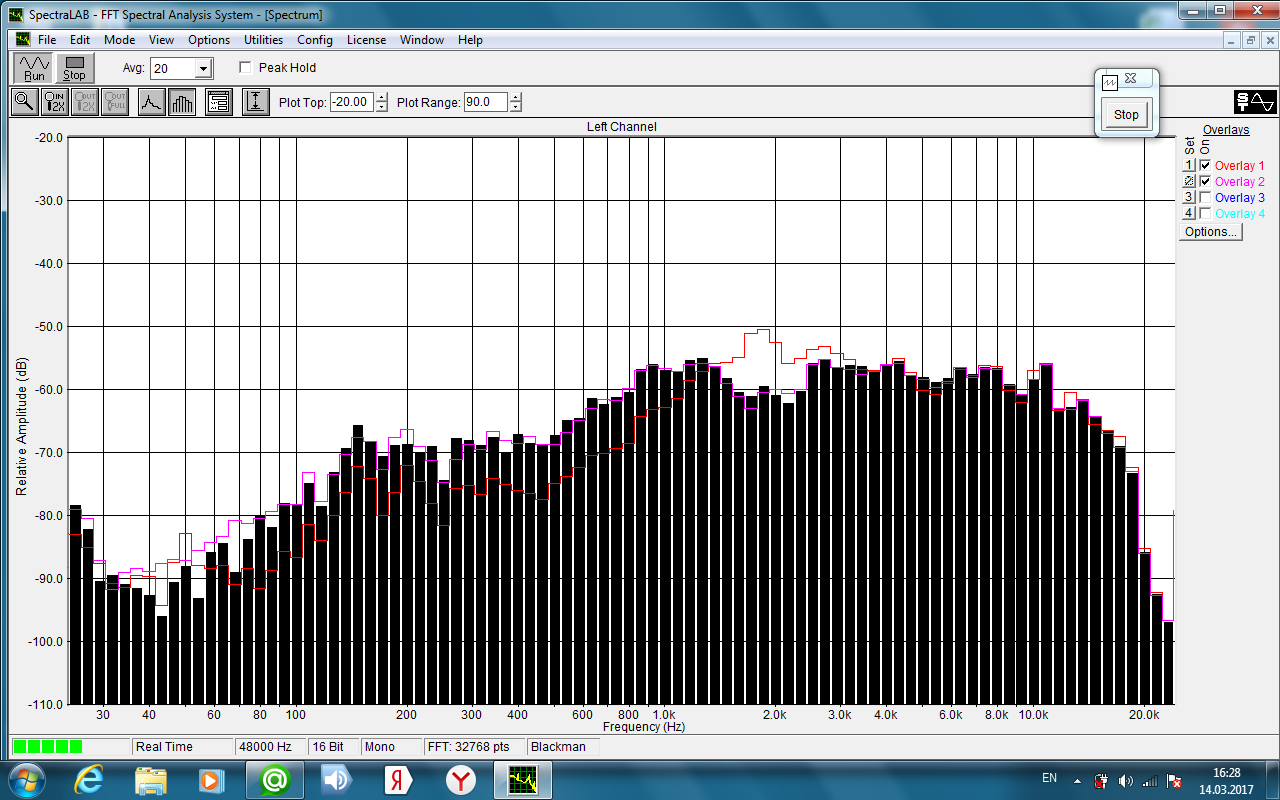This screenshot has width=1280, height=800.
Task: Click the system tray volume icon
Action: pyautogui.click(x=1126, y=780)
